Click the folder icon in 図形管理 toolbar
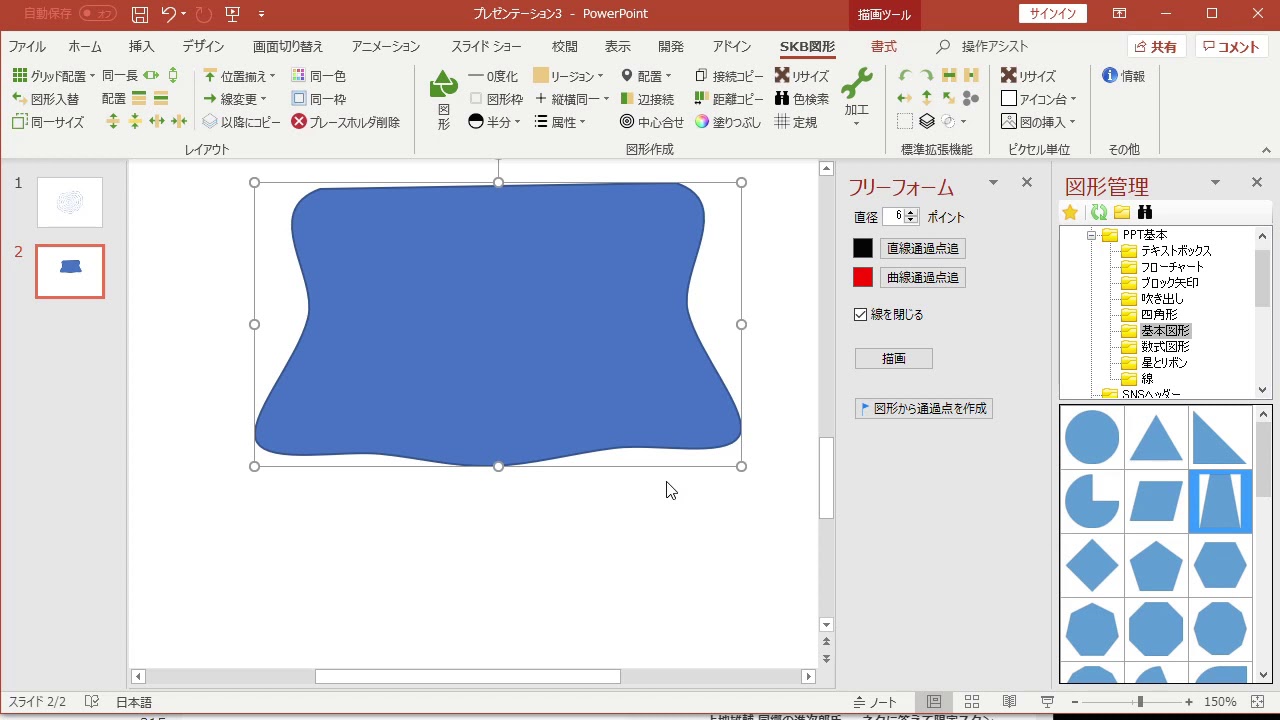Screen dimensions: 1280x720 tap(1122, 212)
